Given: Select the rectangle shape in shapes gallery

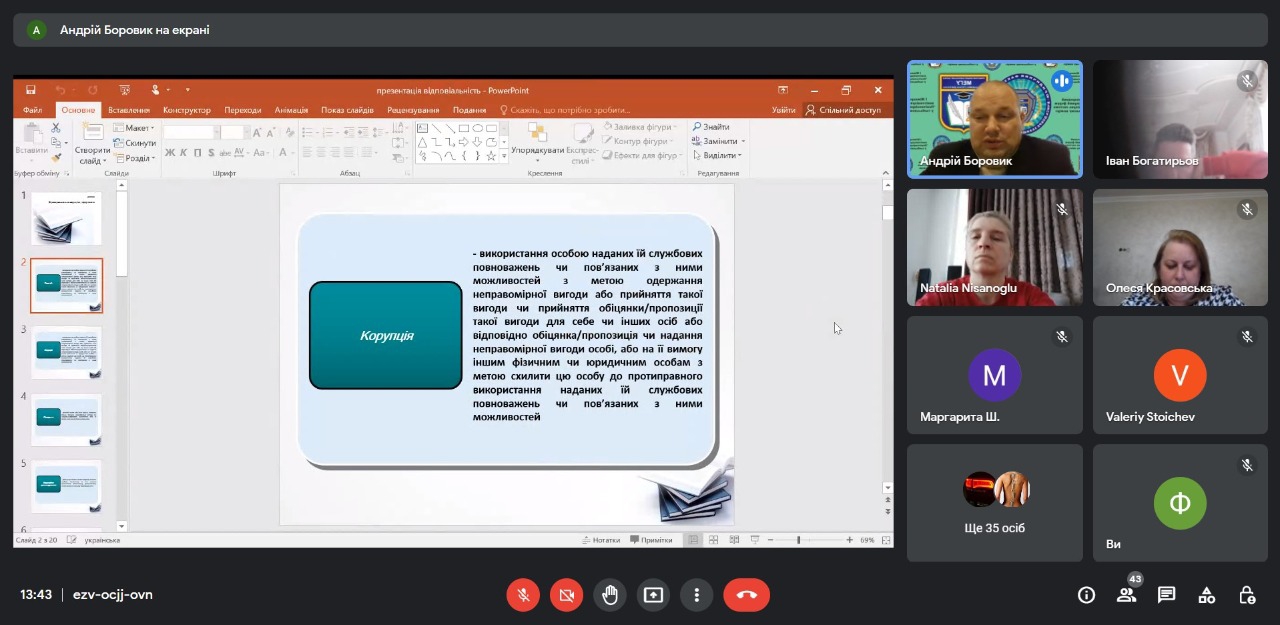Looking at the screenshot, I should [x=464, y=128].
